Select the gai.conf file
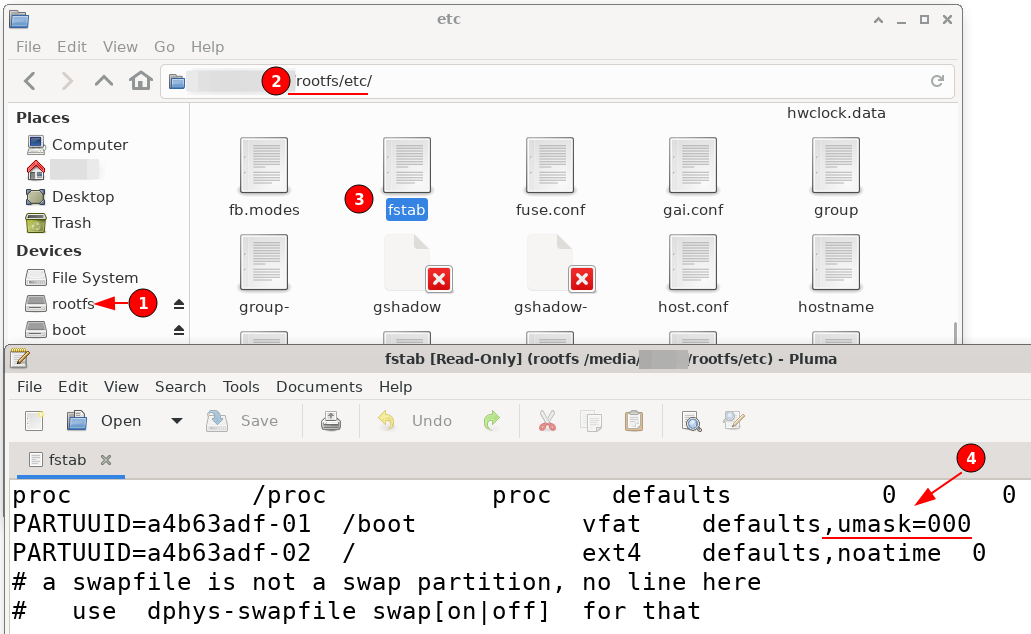 (693, 178)
